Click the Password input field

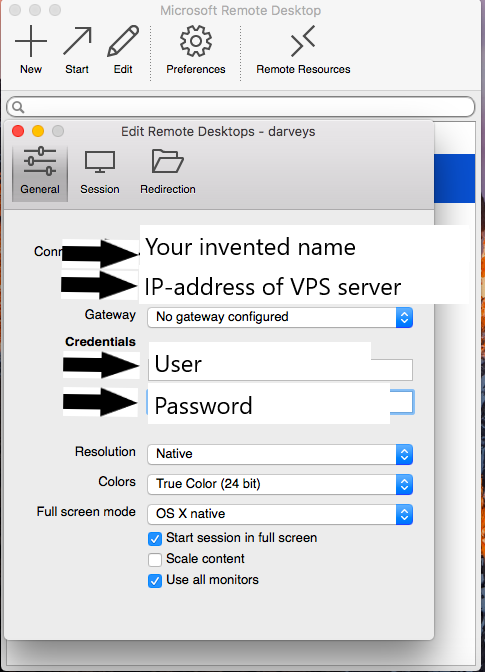click(x=280, y=402)
